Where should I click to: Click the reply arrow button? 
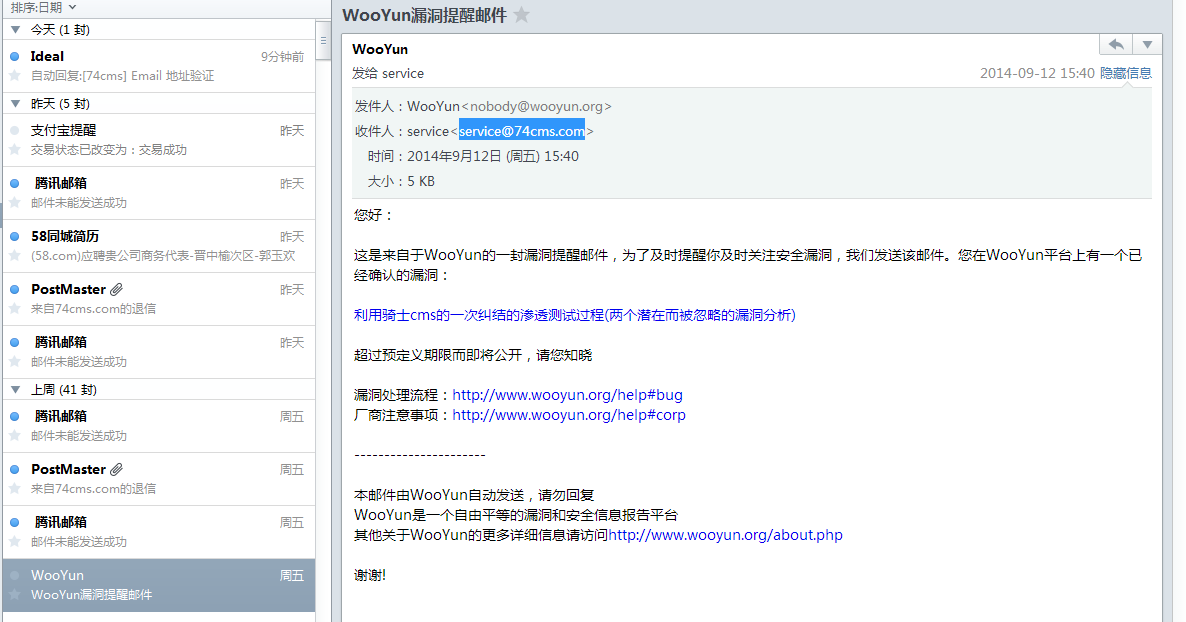pos(1116,45)
